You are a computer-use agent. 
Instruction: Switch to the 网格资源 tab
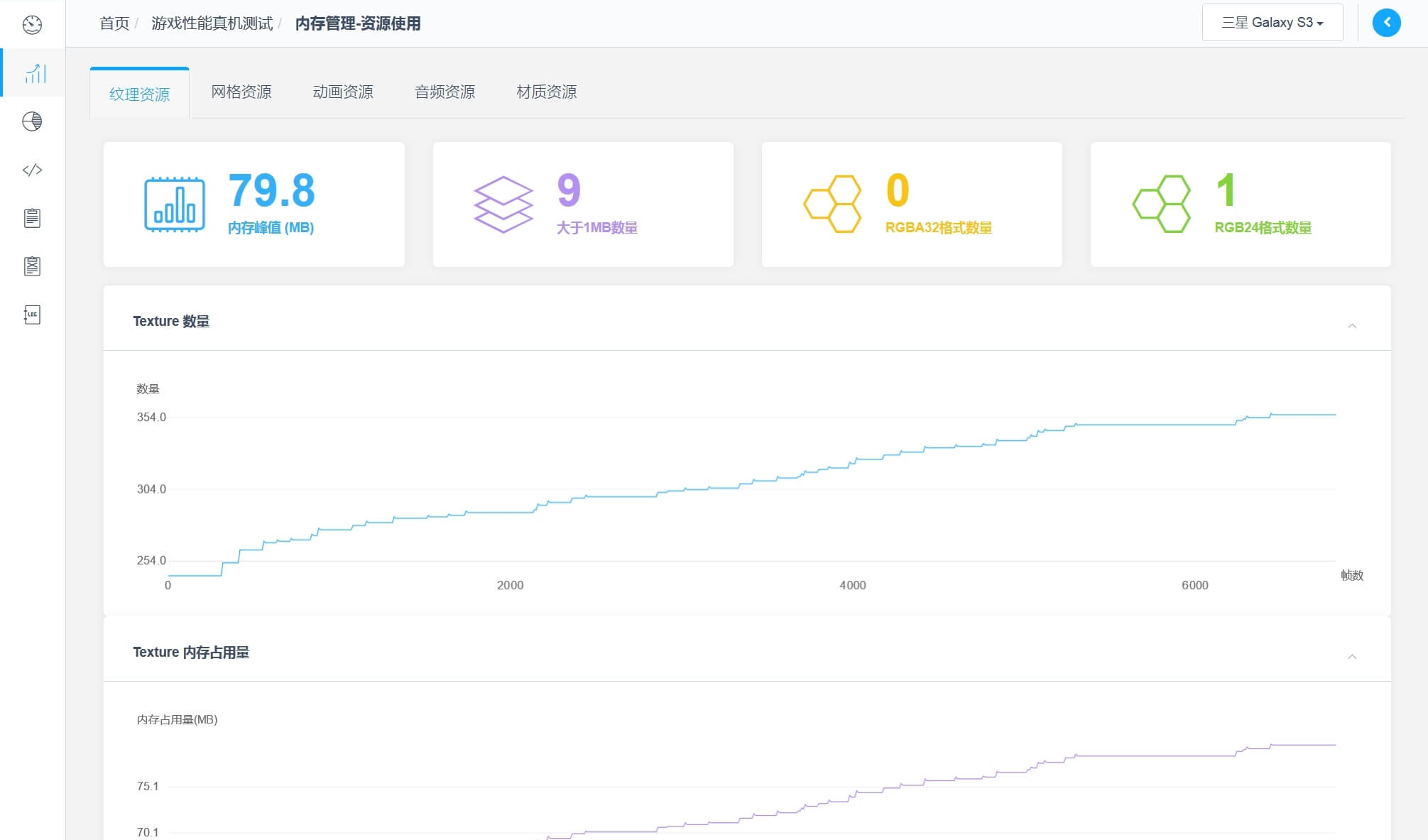click(x=241, y=92)
